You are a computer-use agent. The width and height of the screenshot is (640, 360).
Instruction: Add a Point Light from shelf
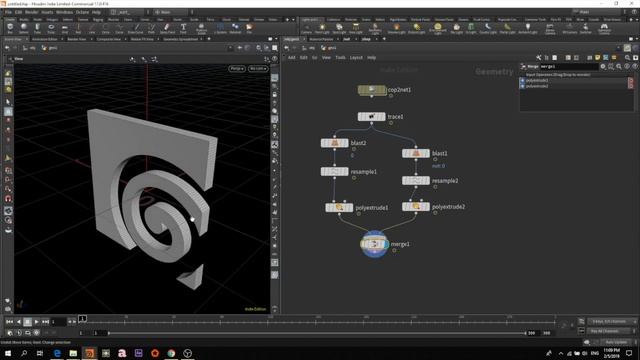(322, 29)
